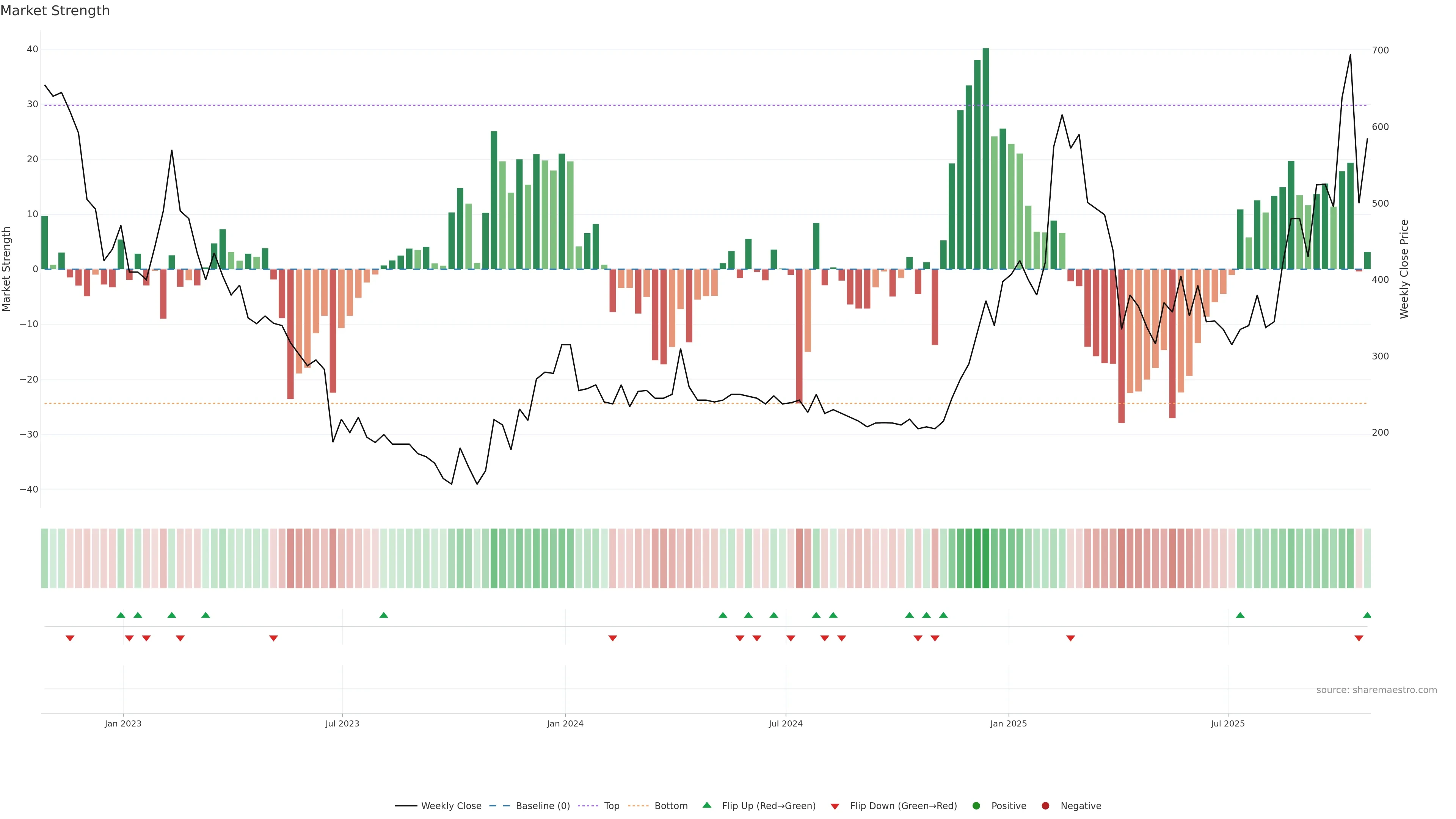Click the Flip Down red triangle legend icon
The height and width of the screenshot is (819, 1456).
click(x=835, y=806)
